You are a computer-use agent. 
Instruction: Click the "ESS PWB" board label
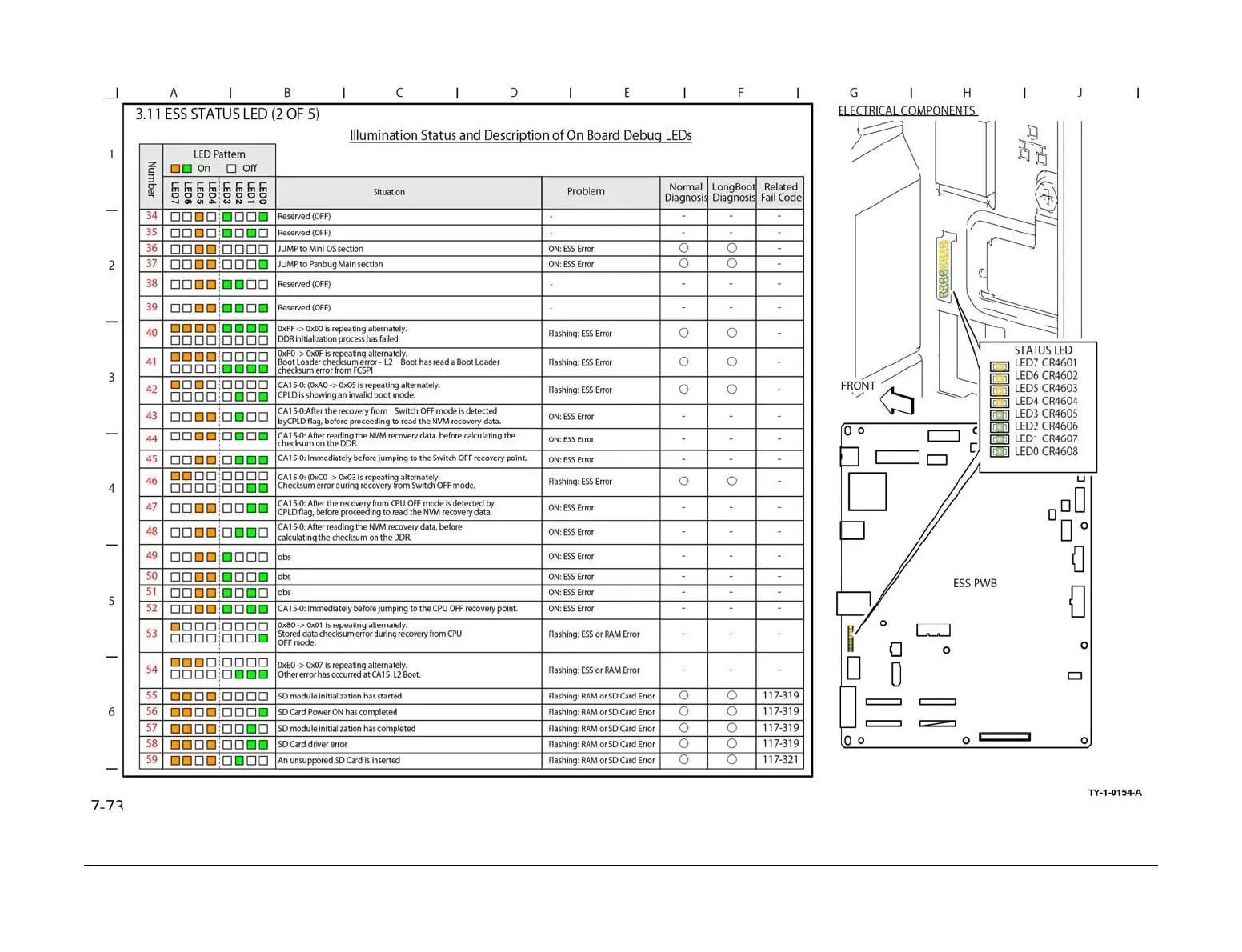[x=975, y=583]
